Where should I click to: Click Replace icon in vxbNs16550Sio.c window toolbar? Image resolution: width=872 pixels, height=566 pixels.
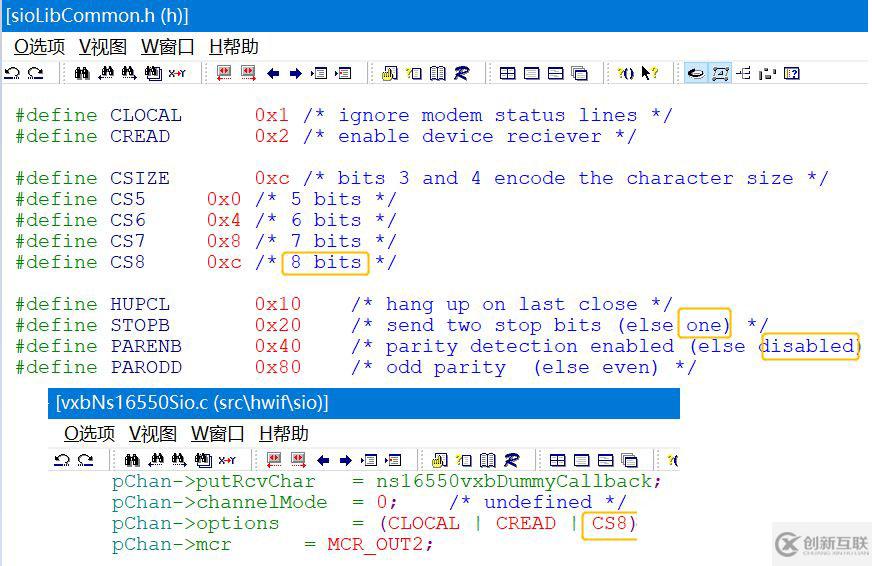(227, 460)
